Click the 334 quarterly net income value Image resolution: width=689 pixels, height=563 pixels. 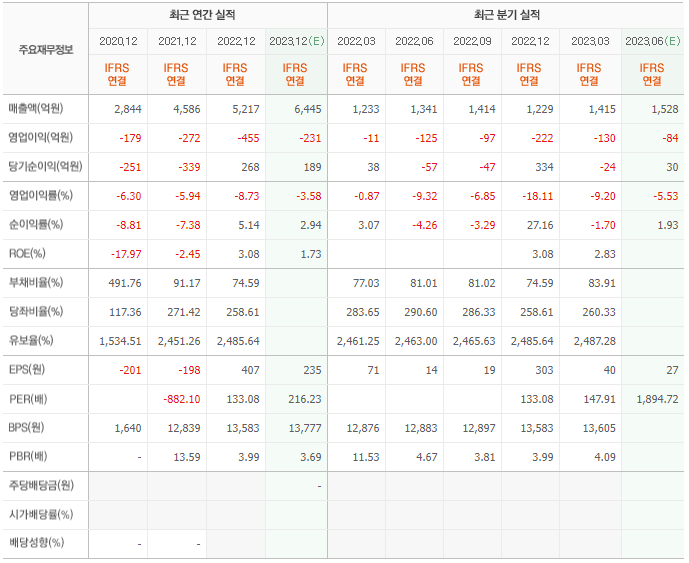coord(544,167)
